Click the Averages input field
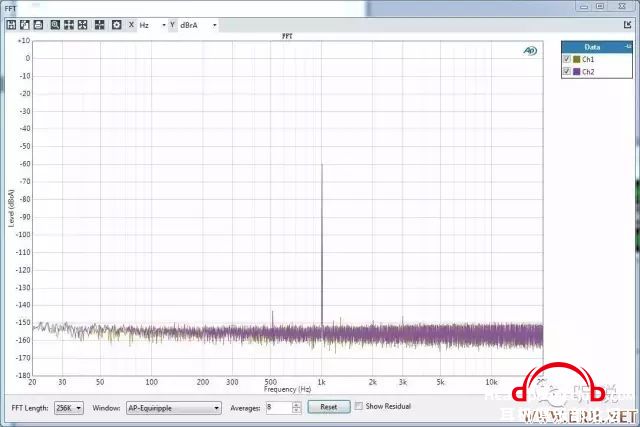The width and height of the screenshot is (640, 427). pos(279,407)
